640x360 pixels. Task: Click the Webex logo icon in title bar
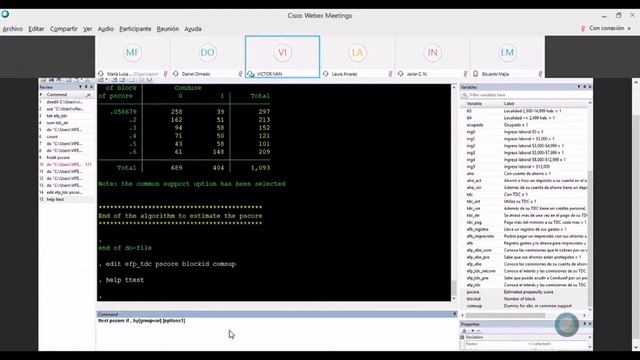[5, 14]
